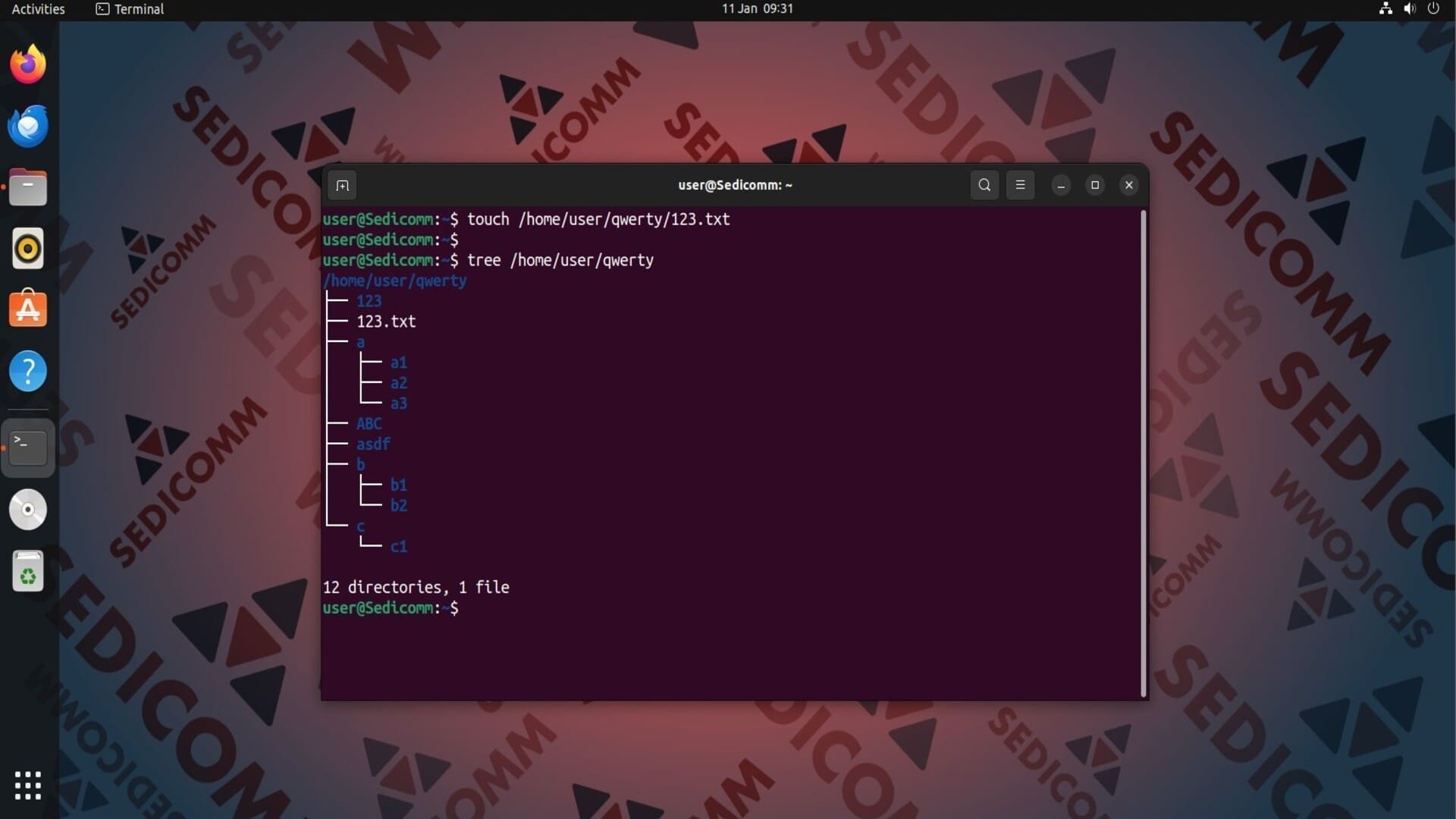Image resolution: width=1456 pixels, height=819 pixels.
Task: Click the Activities button
Action: pos(38,9)
